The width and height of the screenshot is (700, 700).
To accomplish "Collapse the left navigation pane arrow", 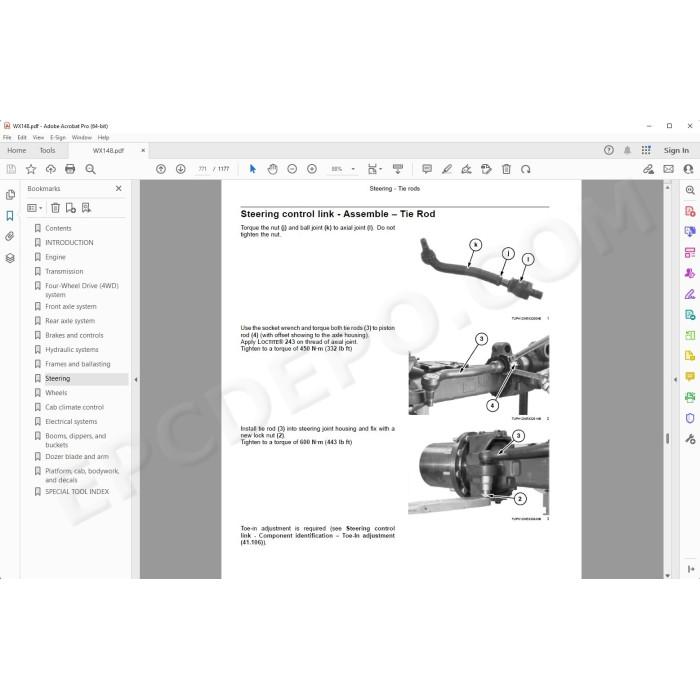I will pos(136,380).
